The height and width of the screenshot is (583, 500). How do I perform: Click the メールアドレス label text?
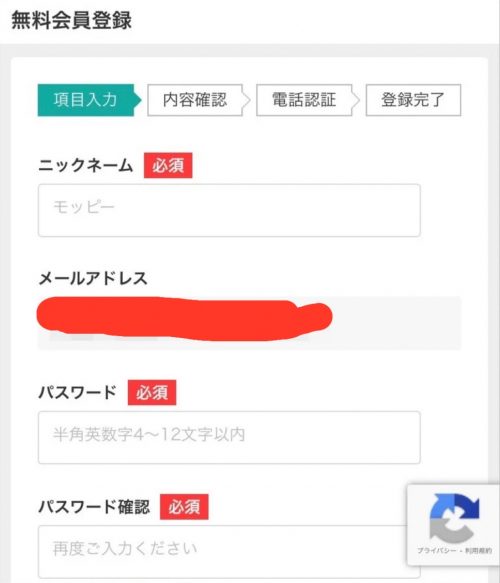coord(93,278)
